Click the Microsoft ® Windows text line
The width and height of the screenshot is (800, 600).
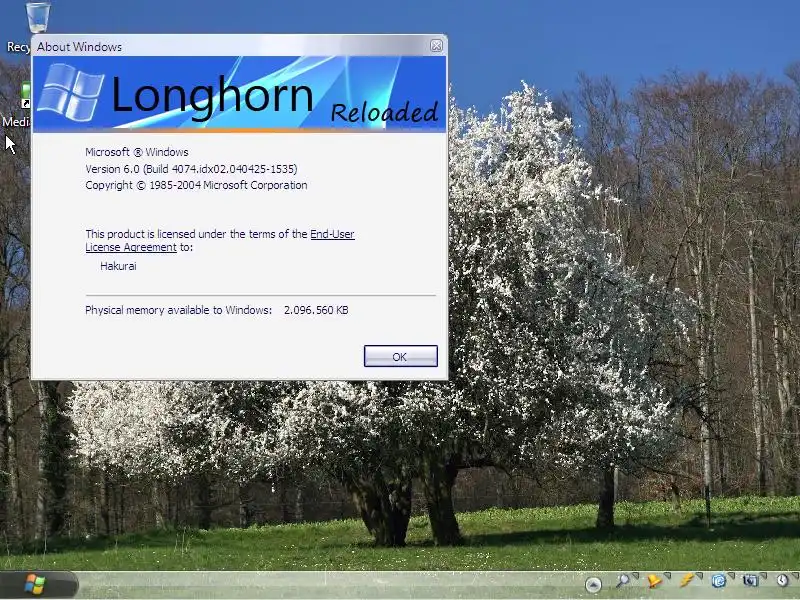tap(137, 152)
